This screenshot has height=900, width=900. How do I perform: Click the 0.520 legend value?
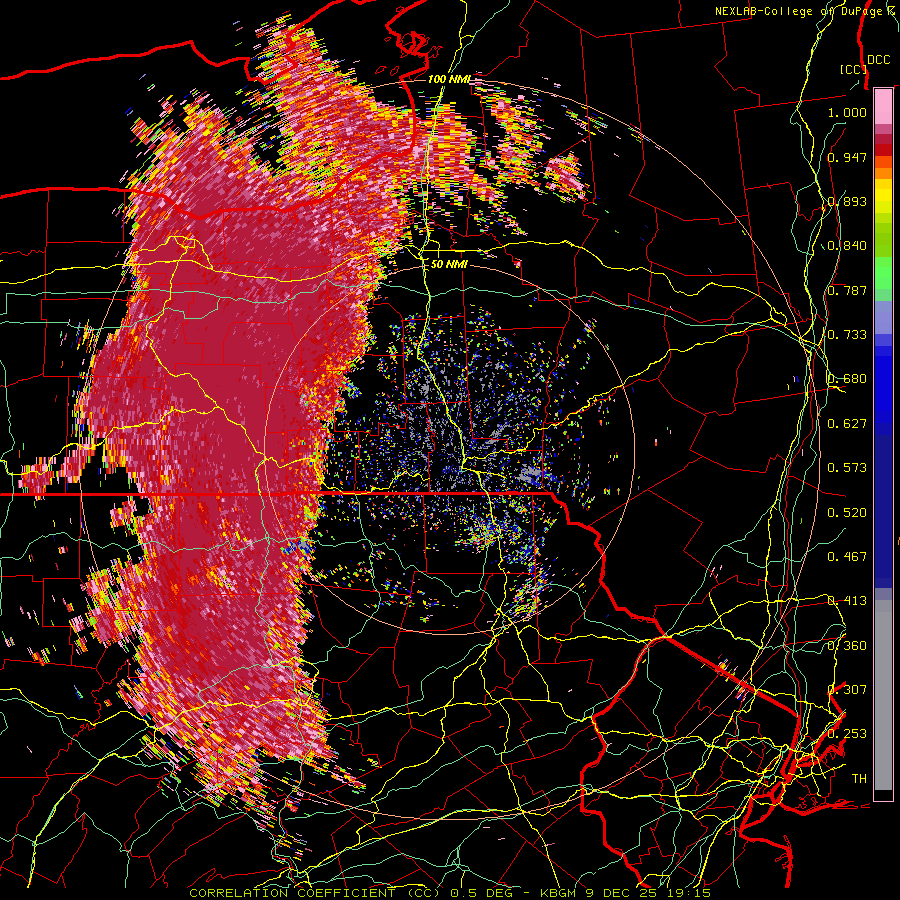coord(847,513)
